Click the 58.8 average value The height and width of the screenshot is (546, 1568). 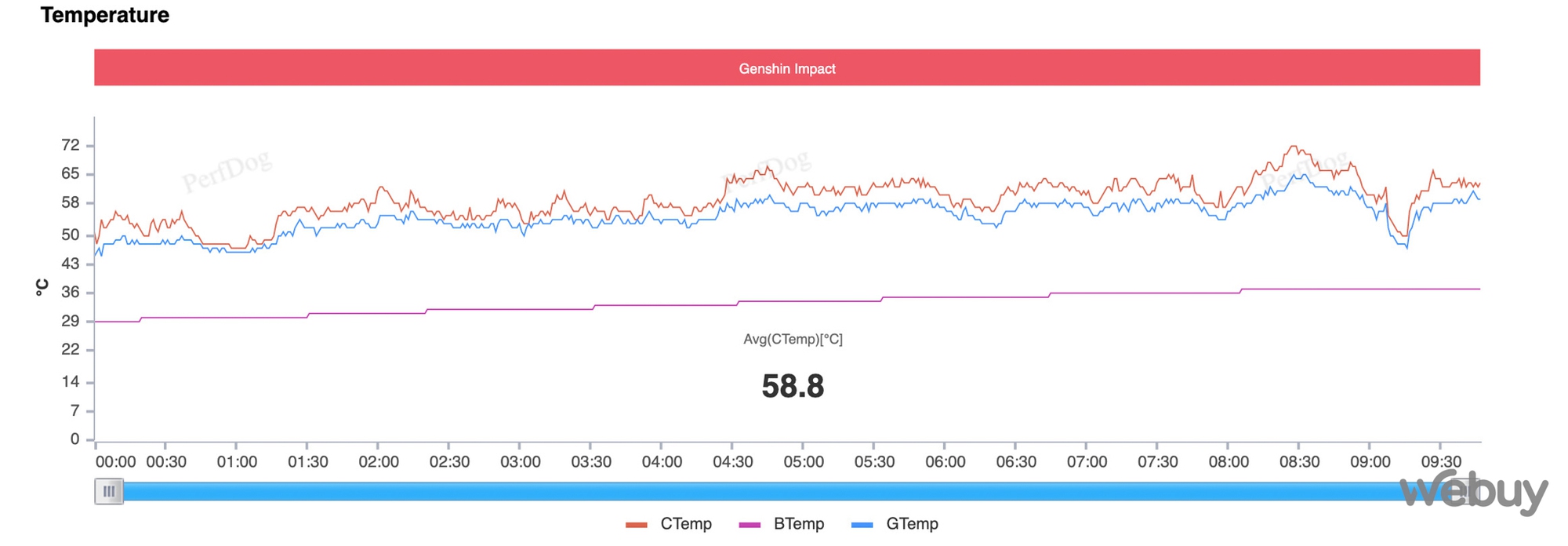pos(793,387)
